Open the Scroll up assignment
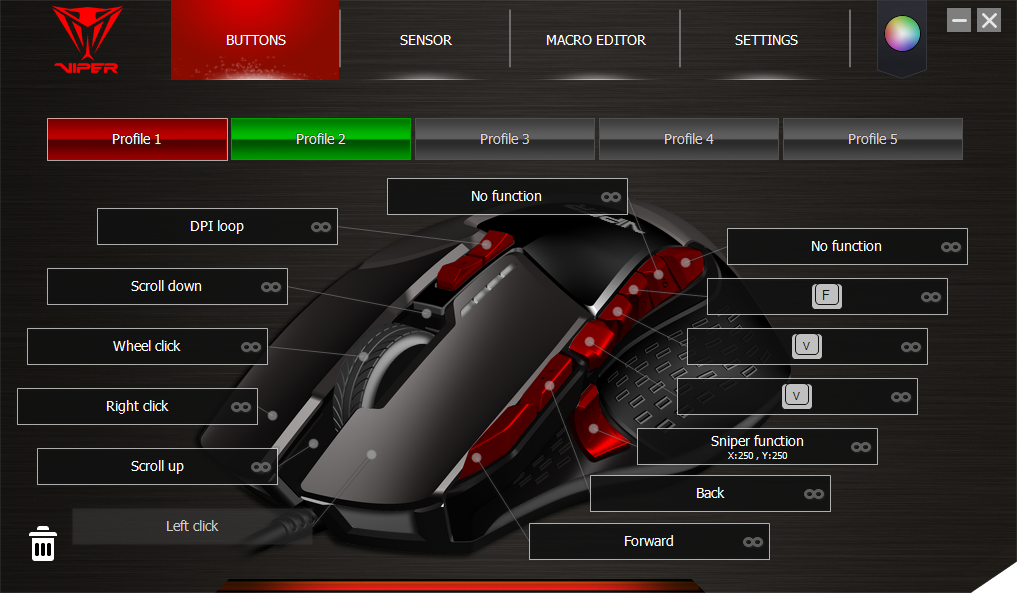The width and height of the screenshot is (1017, 593). pyautogui.click(x=158, y=466)
